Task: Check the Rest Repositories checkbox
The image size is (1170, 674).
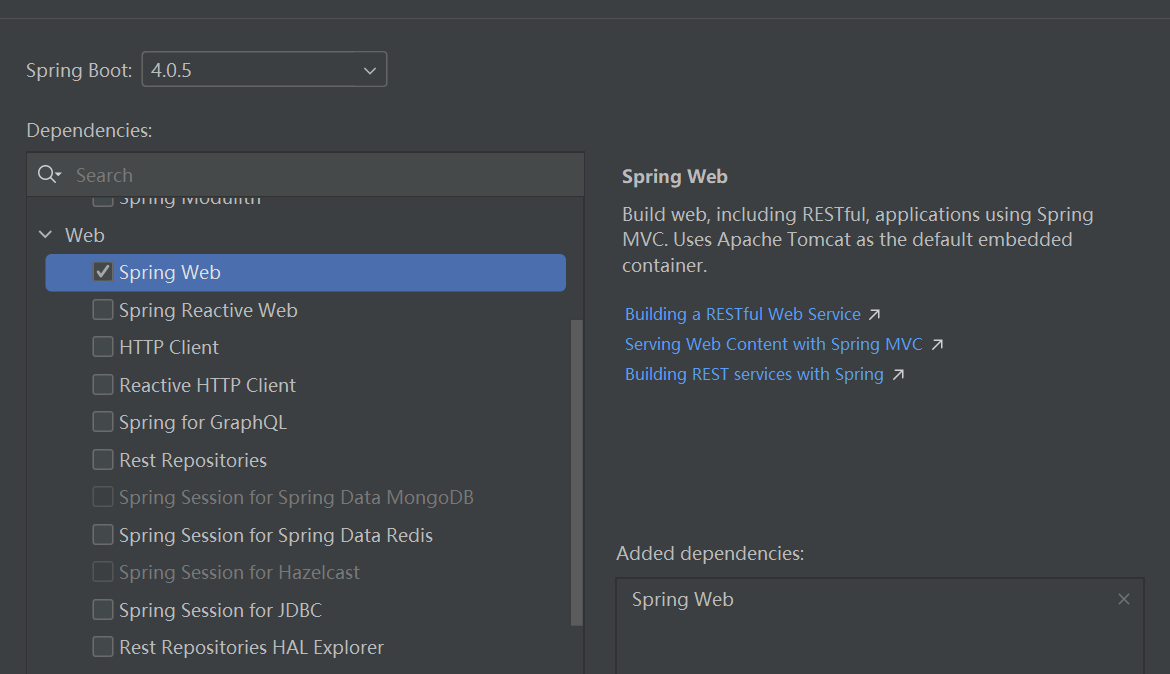Action: 103,460
